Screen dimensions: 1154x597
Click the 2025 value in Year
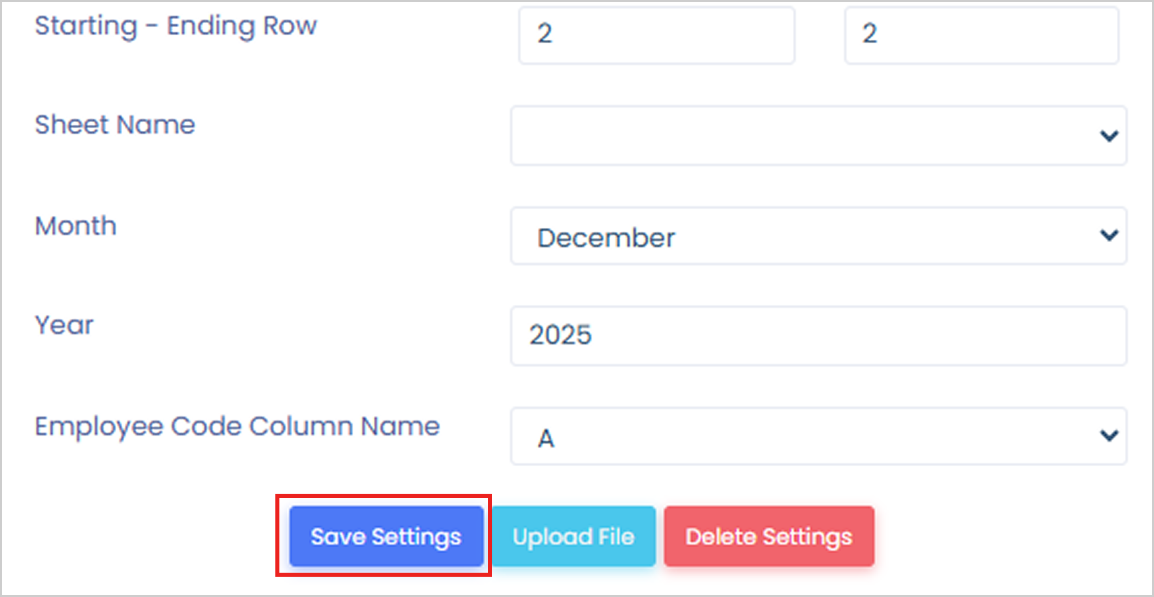561,336
